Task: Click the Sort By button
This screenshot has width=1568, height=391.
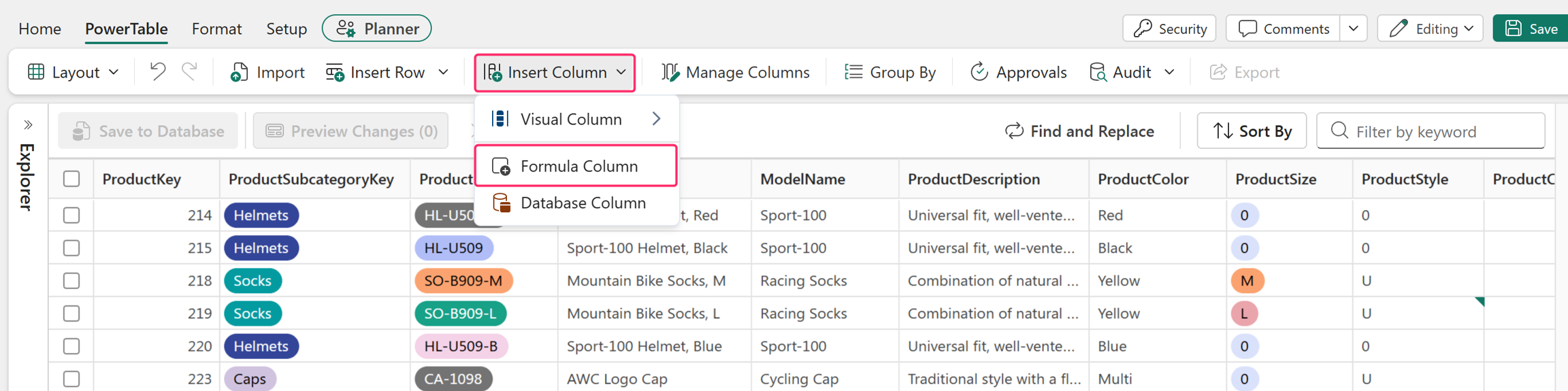Action: tap(1252, 131)
